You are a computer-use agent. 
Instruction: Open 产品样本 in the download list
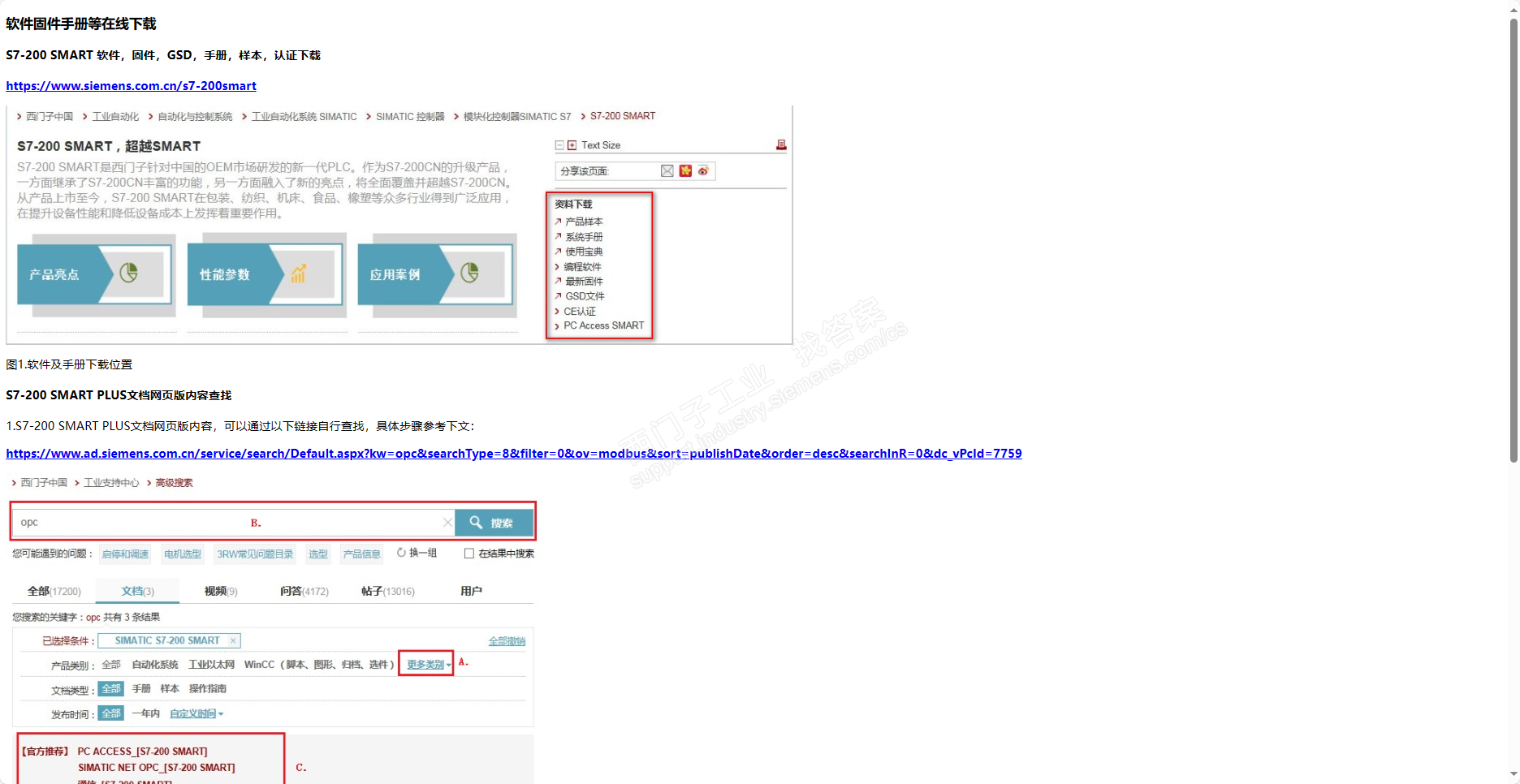point(584,222)
